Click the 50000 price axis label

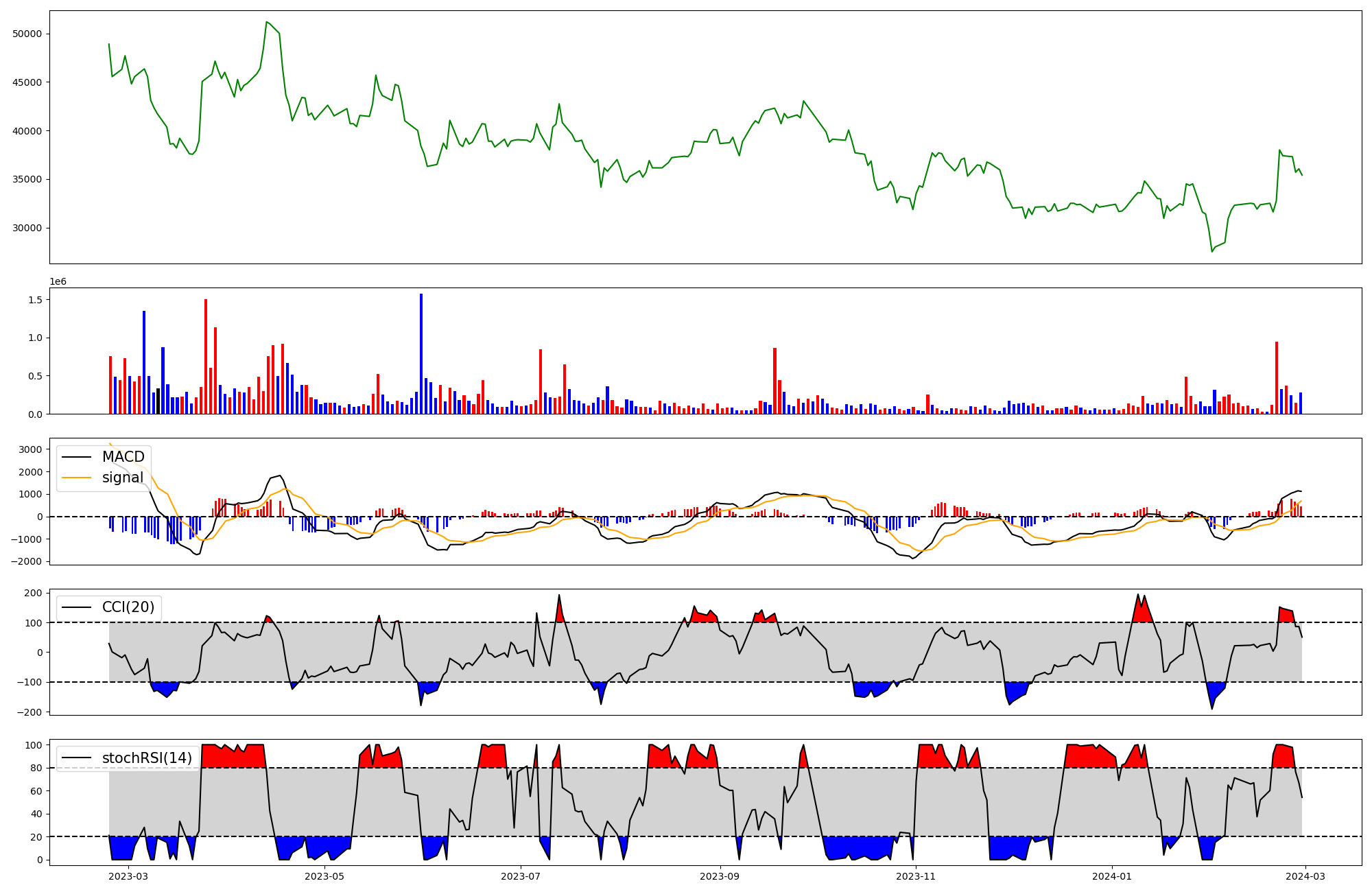[x=27, y=34]
